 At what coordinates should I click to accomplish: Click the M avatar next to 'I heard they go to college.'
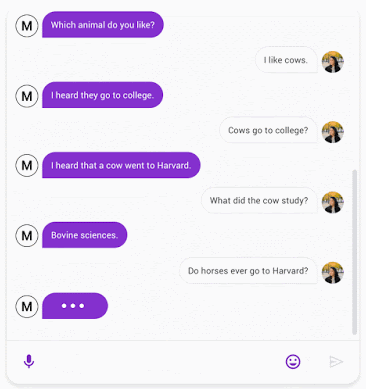tap(27, 96)
